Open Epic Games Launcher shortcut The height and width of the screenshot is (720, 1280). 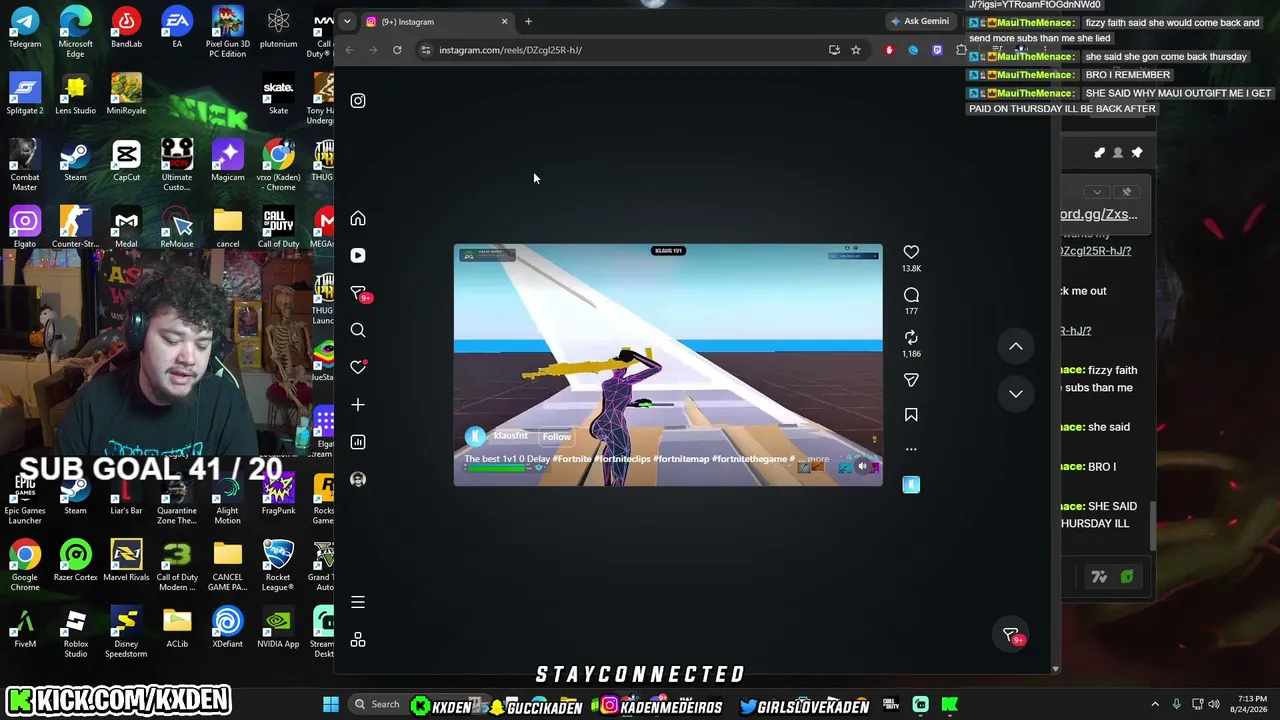(25, 499)
